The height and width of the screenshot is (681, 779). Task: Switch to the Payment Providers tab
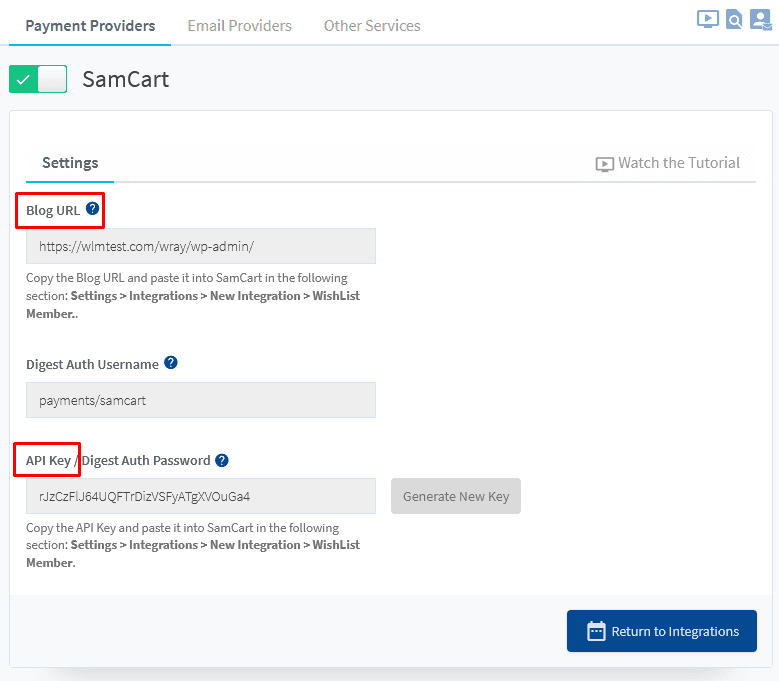point(90,26)
